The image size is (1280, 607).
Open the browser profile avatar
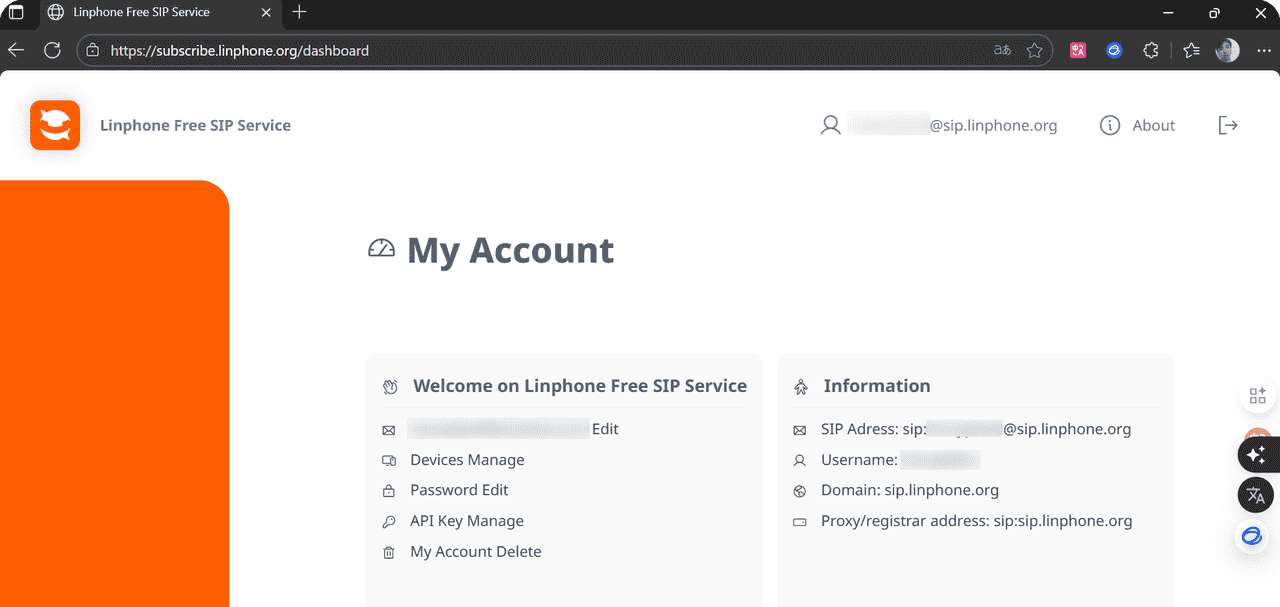[x=1227, y=50]
